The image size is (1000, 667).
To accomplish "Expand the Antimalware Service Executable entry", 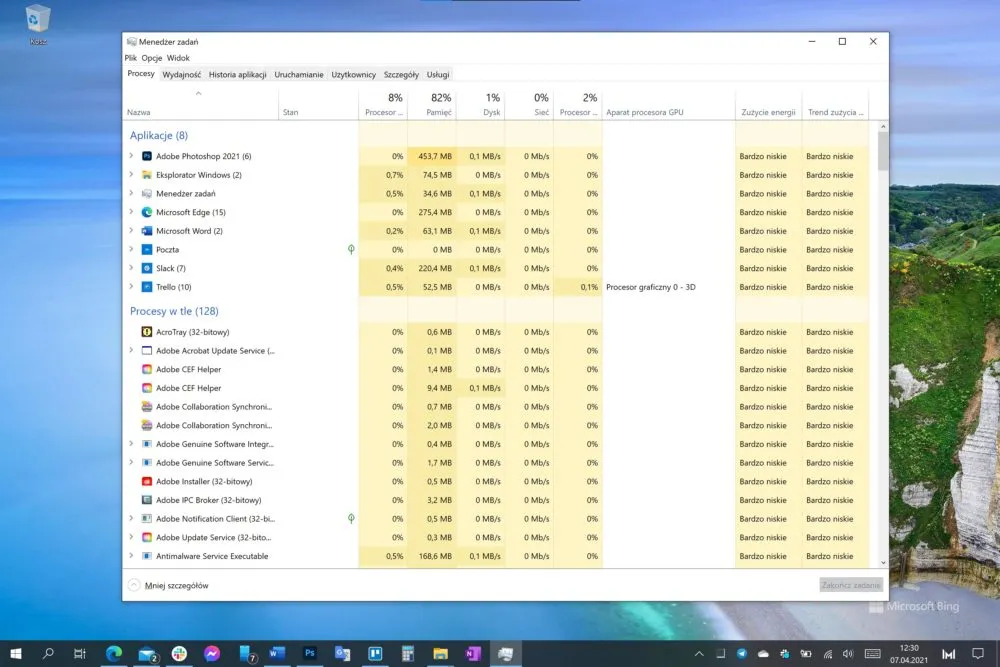I will pos(131,555).
